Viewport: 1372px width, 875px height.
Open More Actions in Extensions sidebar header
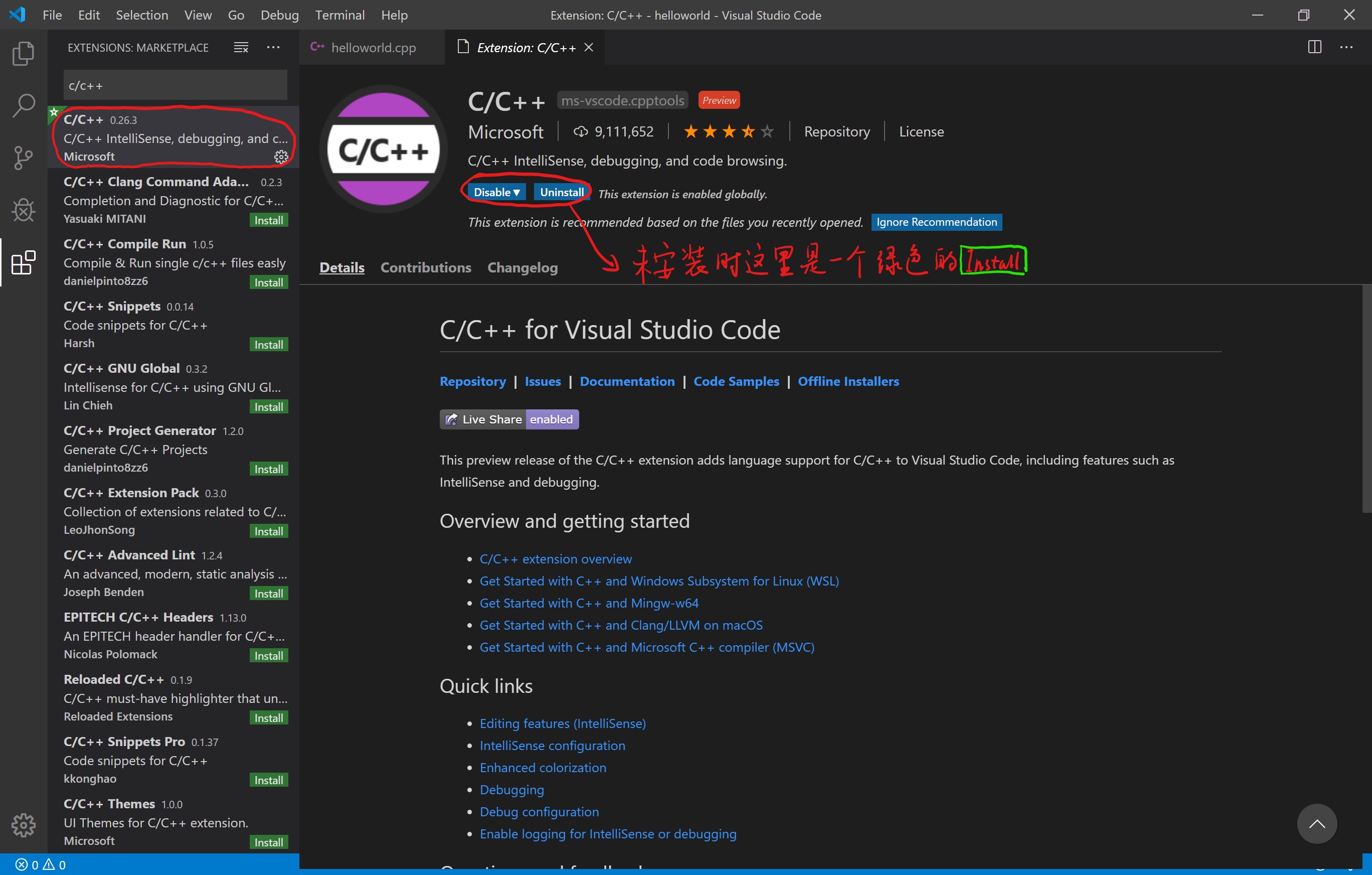(273, 47)
